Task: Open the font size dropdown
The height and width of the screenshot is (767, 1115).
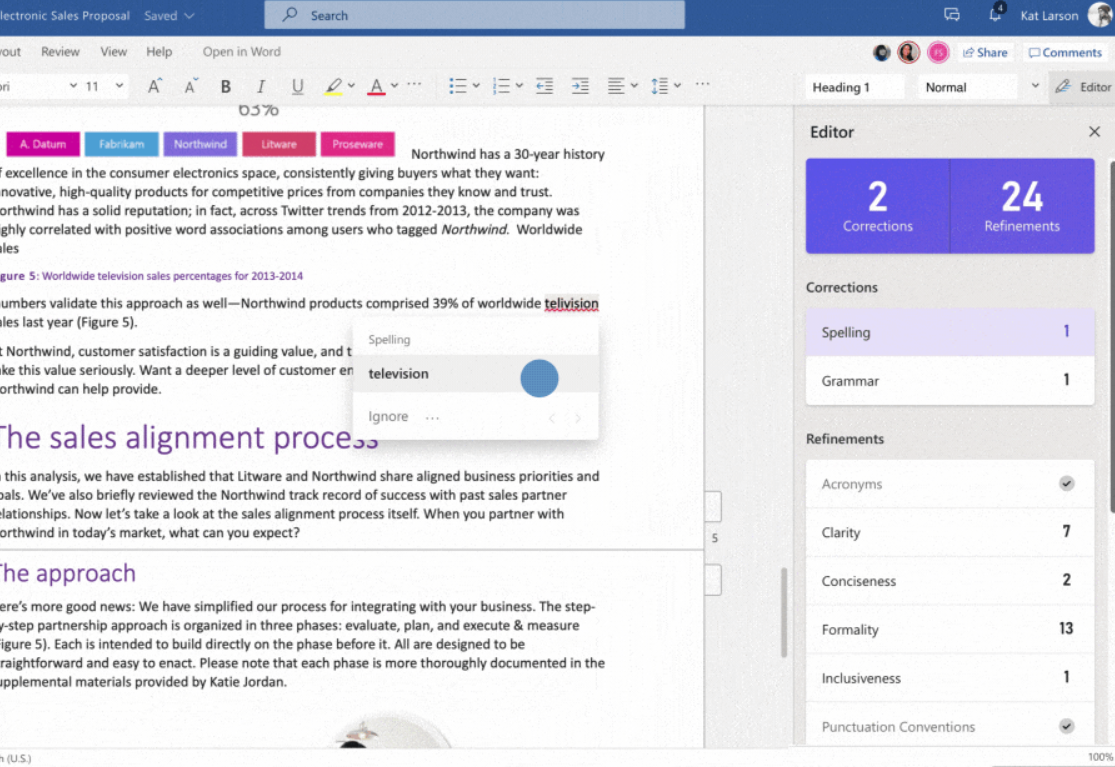Action: (x=120, y=87)
